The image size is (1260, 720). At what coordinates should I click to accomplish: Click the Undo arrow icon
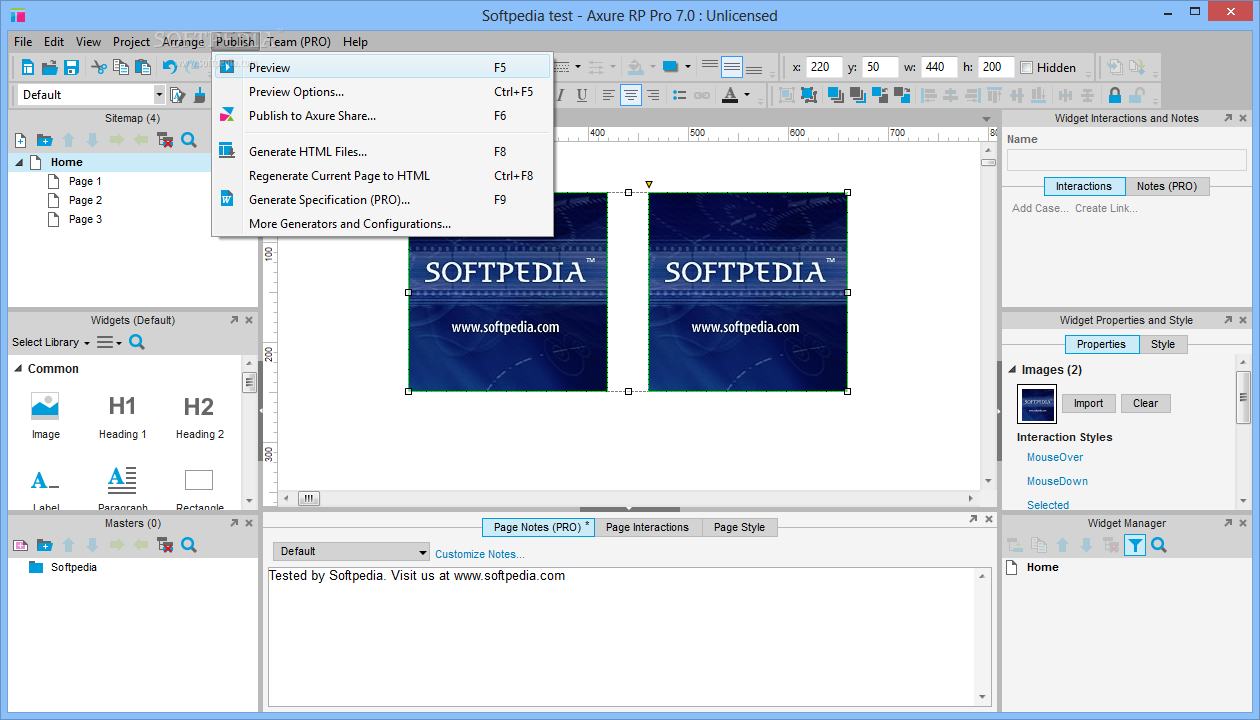pyautogui.click(x=170, y=67)
